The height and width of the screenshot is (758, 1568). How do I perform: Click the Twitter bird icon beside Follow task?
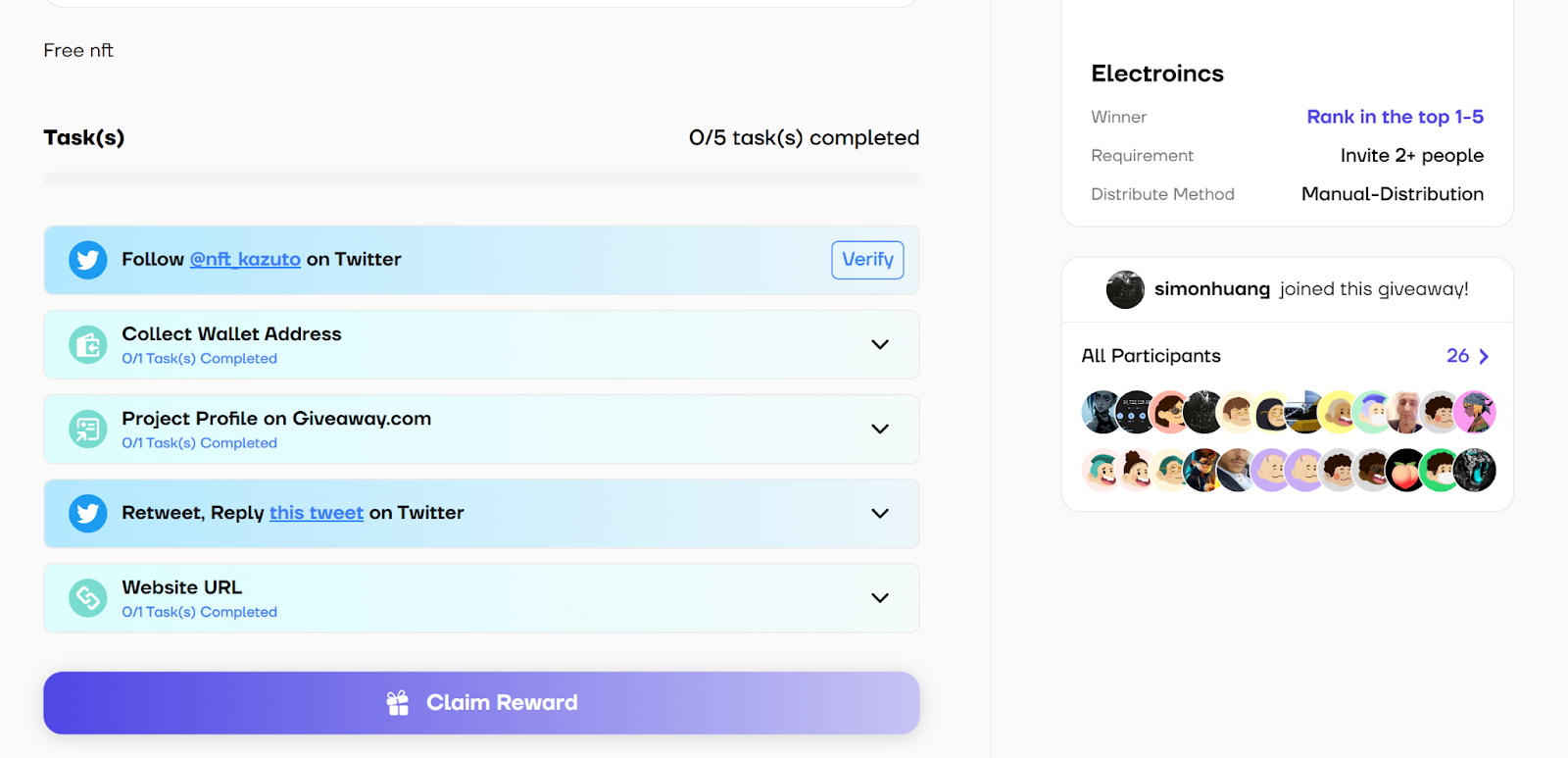[x=87, y=260]
